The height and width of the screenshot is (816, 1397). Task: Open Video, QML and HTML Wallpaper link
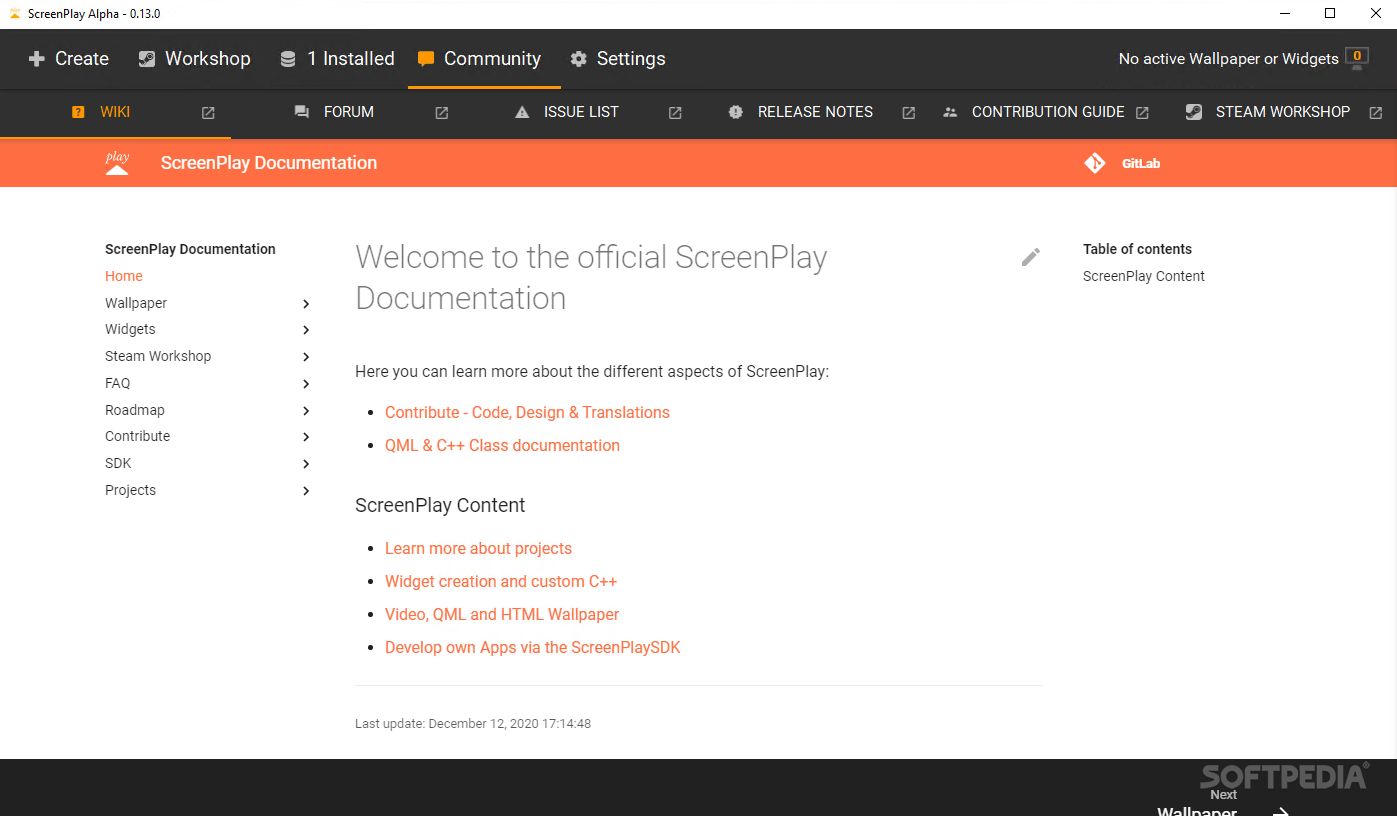[502, 614]
